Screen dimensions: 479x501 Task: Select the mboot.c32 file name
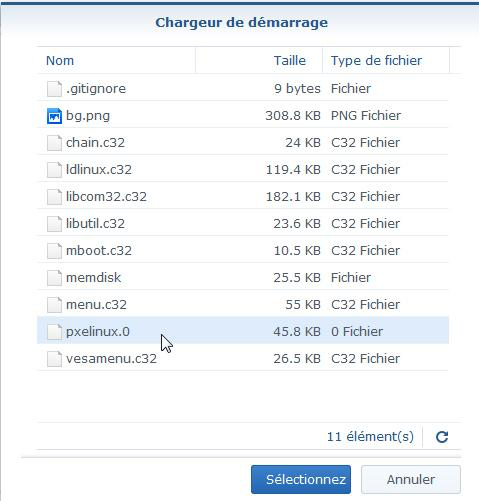99,251
